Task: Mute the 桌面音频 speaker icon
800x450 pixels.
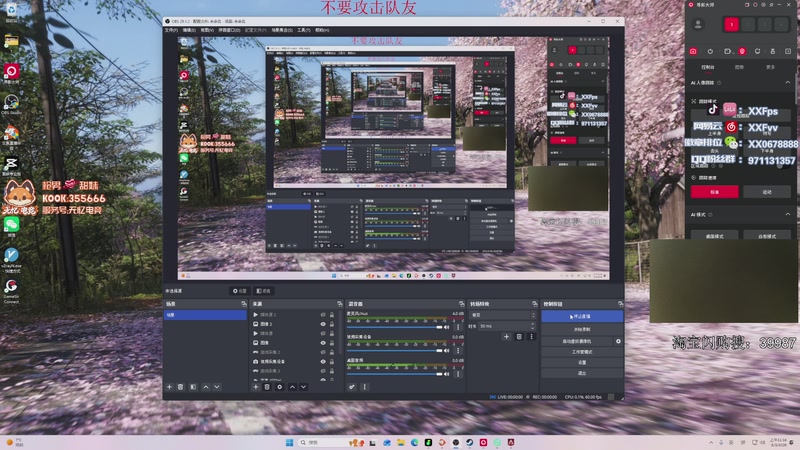Action: point(447,374)
